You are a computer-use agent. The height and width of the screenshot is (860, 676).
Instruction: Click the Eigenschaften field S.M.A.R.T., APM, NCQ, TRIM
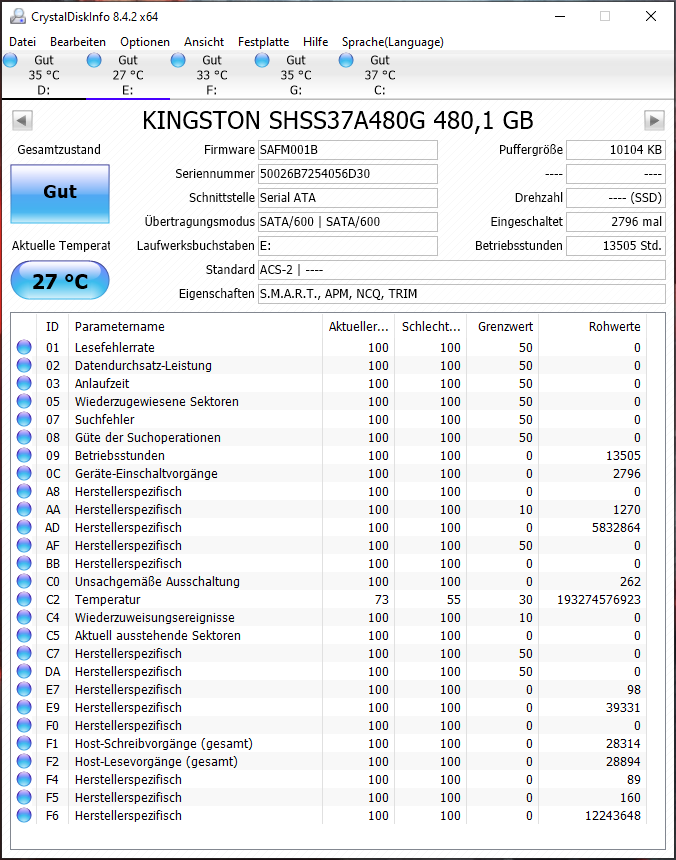(462, 294)
